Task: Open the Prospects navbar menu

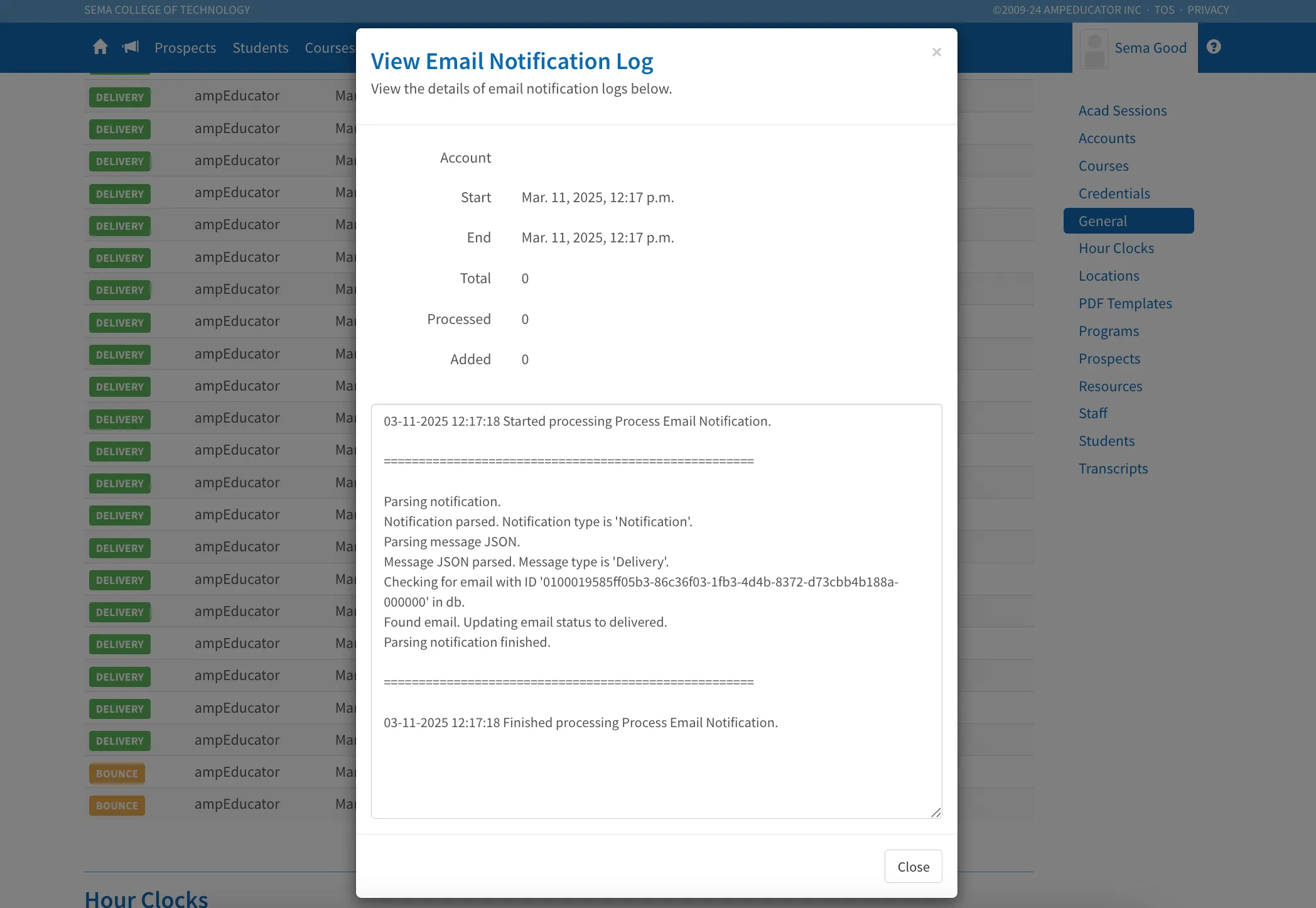Action: [x=185, y=48]
